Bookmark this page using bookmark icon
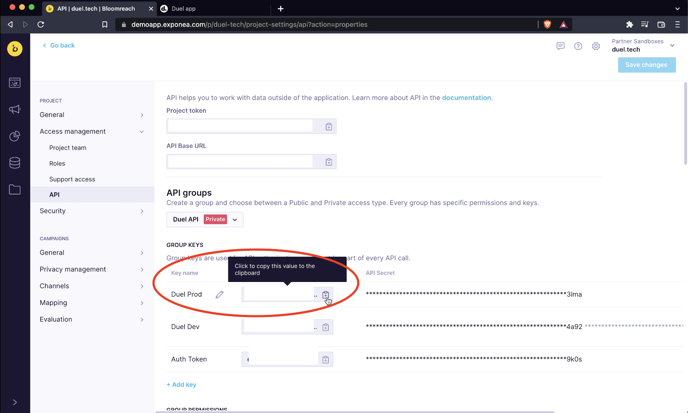The image size is (688, 413). click(x=104, y=25)
